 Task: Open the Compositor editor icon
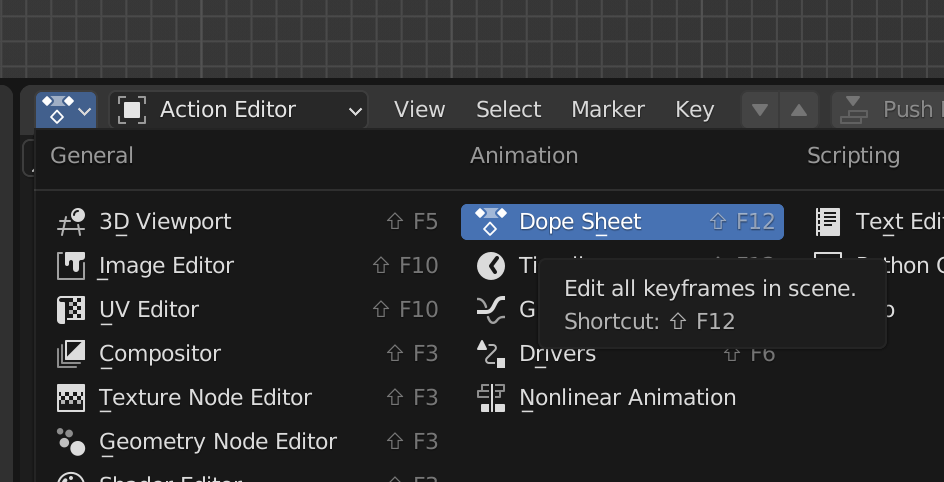click(x=72, y=354)
